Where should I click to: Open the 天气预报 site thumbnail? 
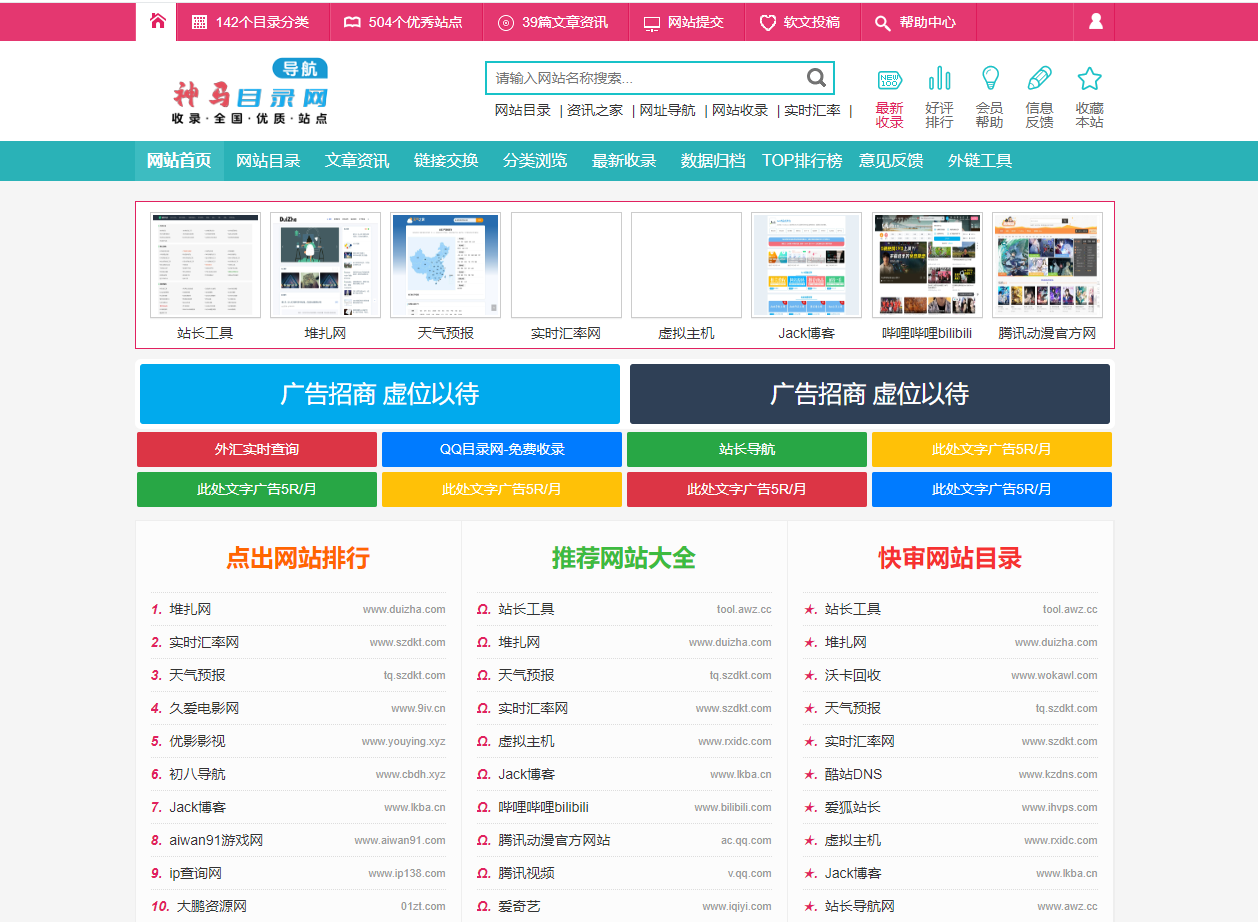445,265
